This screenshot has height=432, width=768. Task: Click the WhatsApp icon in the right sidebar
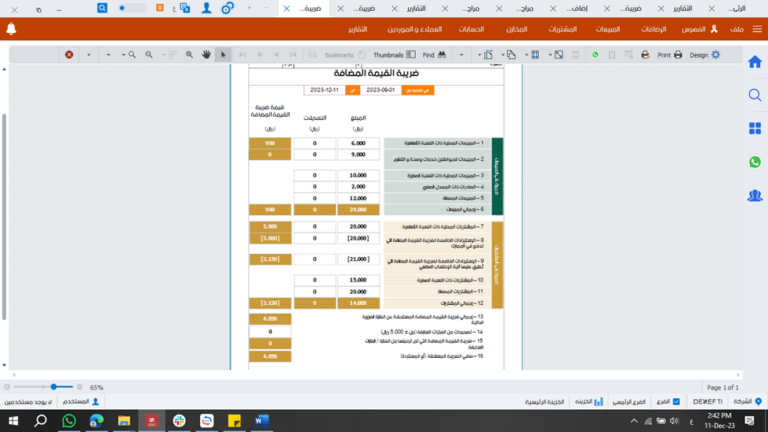pyautogui.click(x=755, y=162)
